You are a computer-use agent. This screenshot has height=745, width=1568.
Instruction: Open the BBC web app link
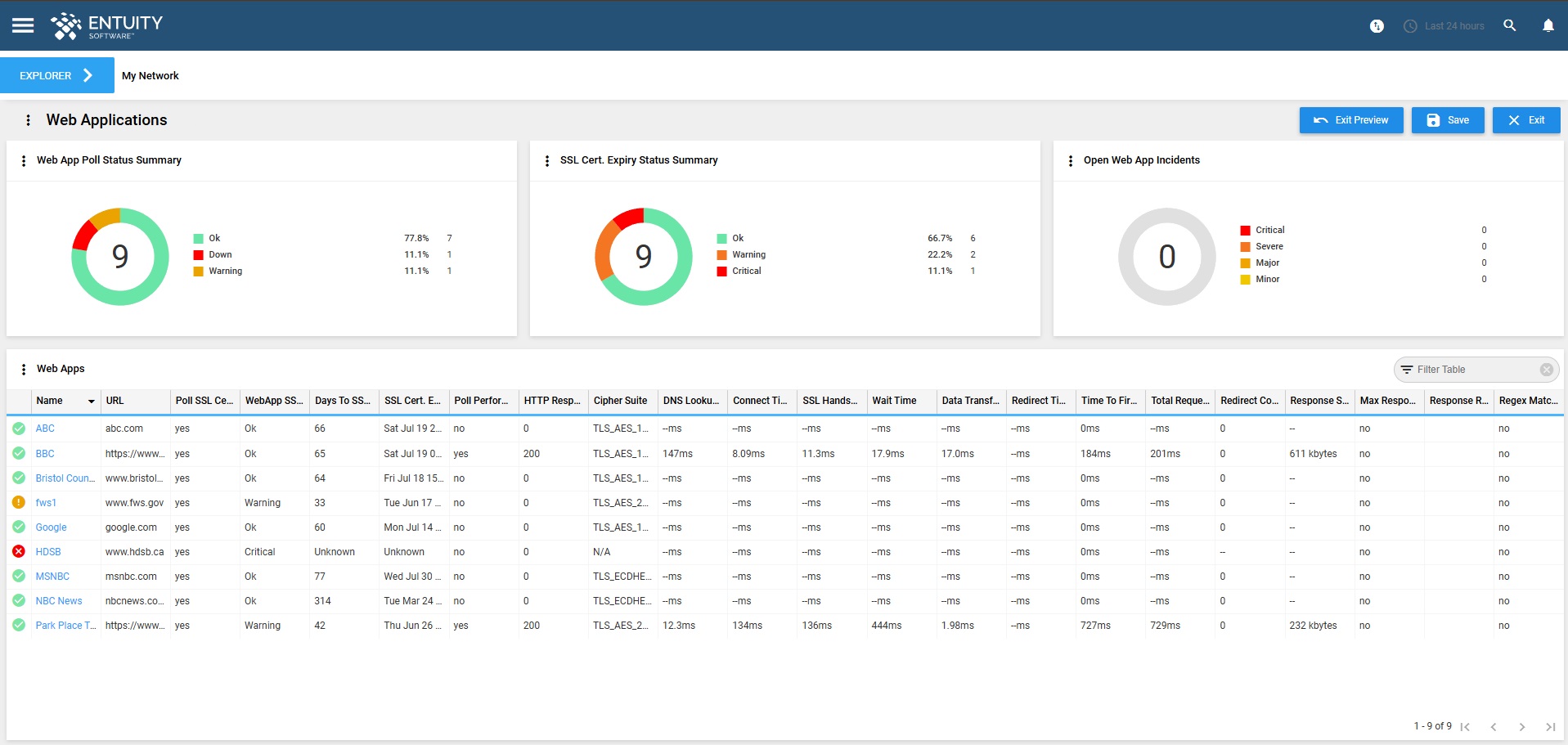click(45, 453)
